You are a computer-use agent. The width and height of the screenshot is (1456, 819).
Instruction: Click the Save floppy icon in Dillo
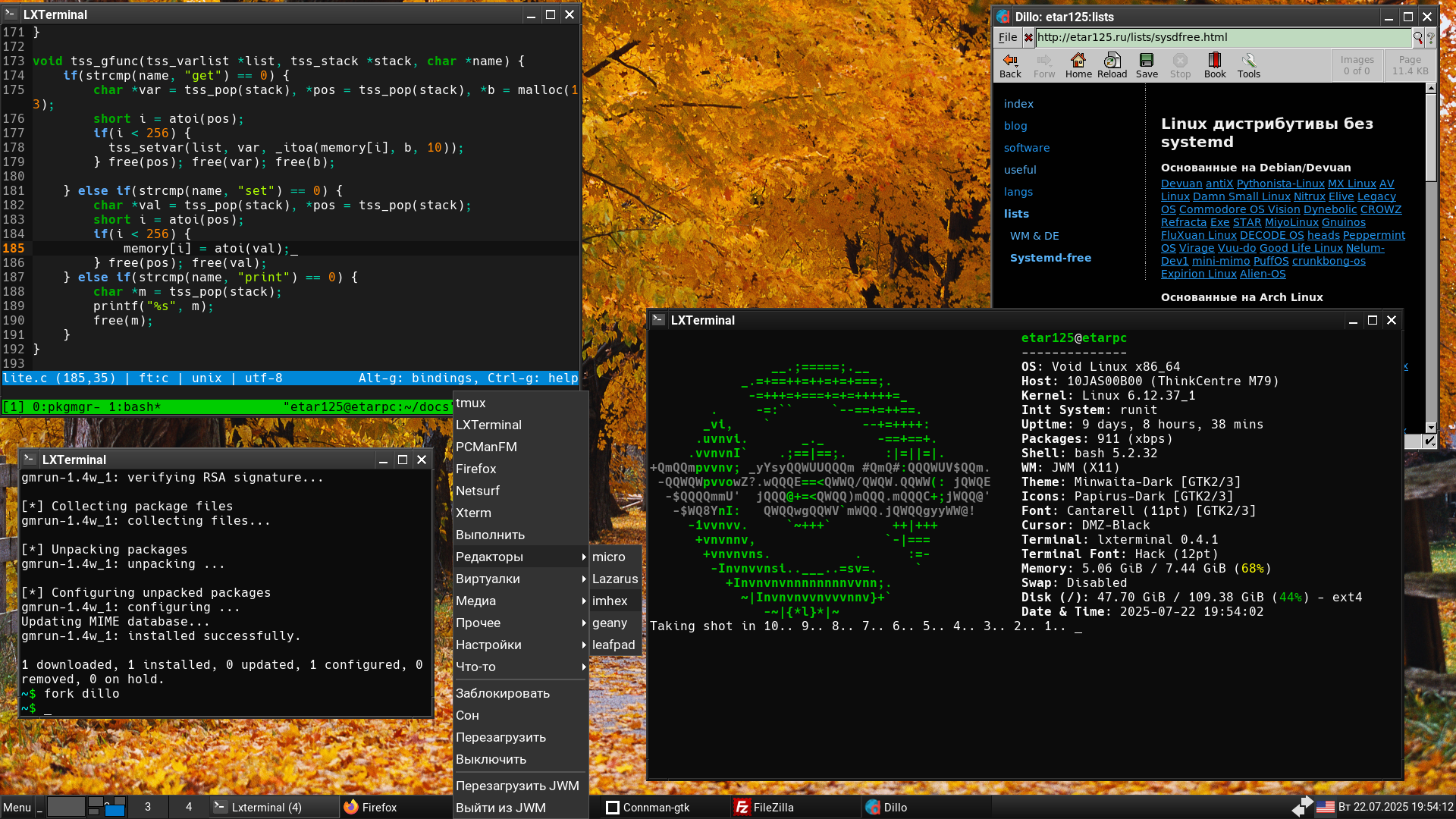tap(1146, 61)
